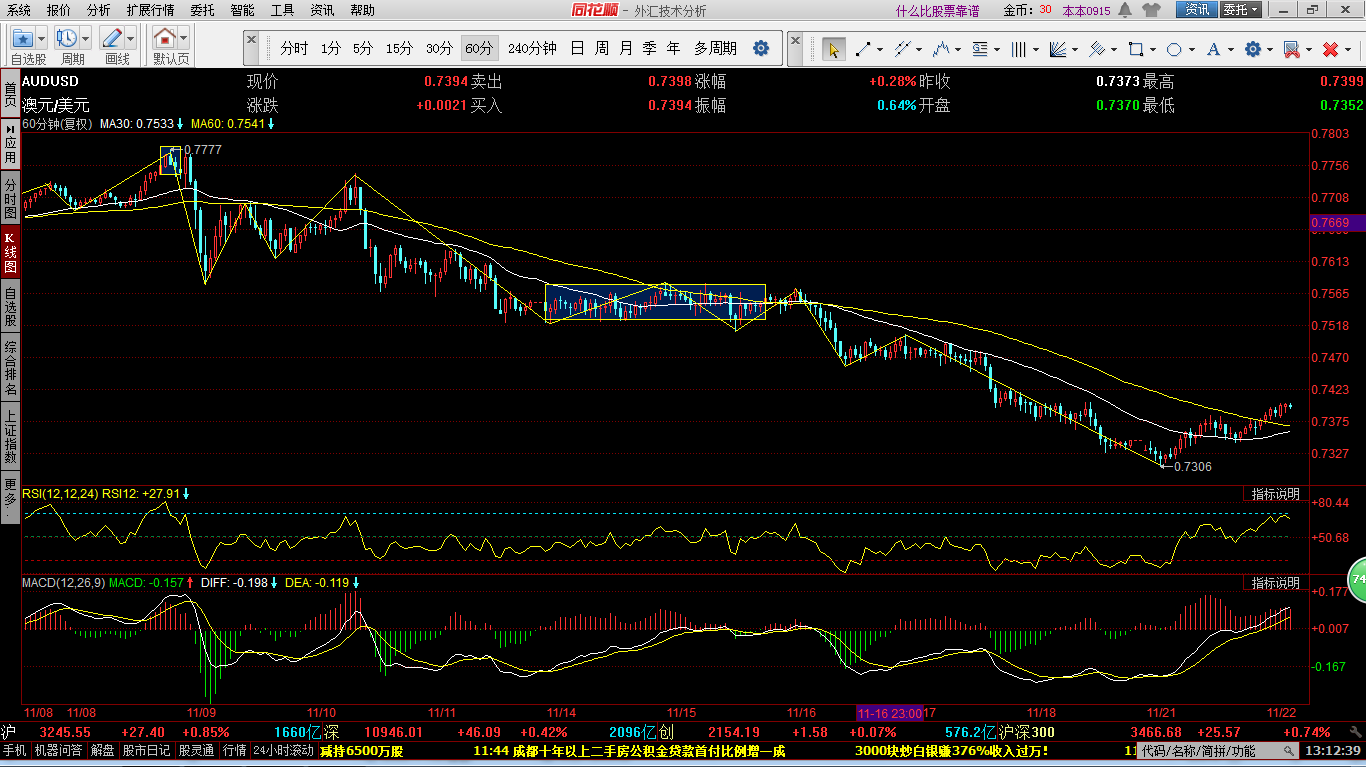Select the parallel channel line tool
The width and height of the screenshot is (1366, 767).
point(903,49)
